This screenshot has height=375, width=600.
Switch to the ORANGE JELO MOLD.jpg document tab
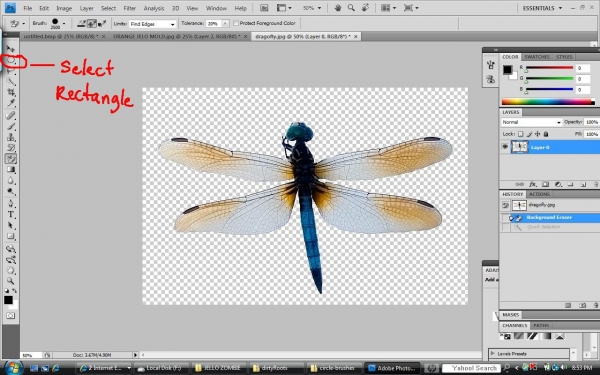tap(177, 36)
